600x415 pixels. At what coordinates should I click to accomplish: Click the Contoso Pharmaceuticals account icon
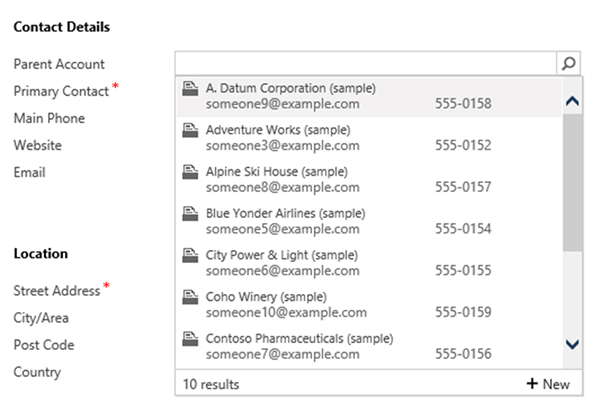[189, 340]
